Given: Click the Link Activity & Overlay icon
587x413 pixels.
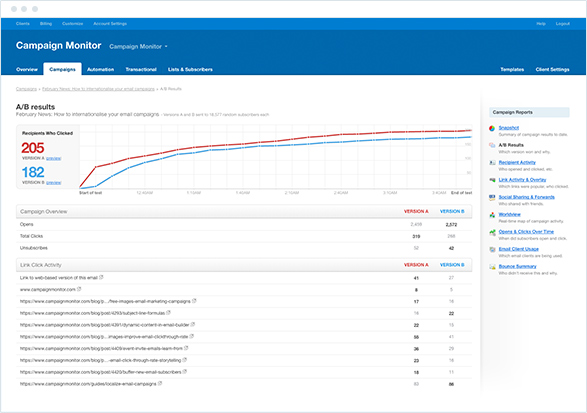Looking at the screenshot, I should (x=492, y=180).
